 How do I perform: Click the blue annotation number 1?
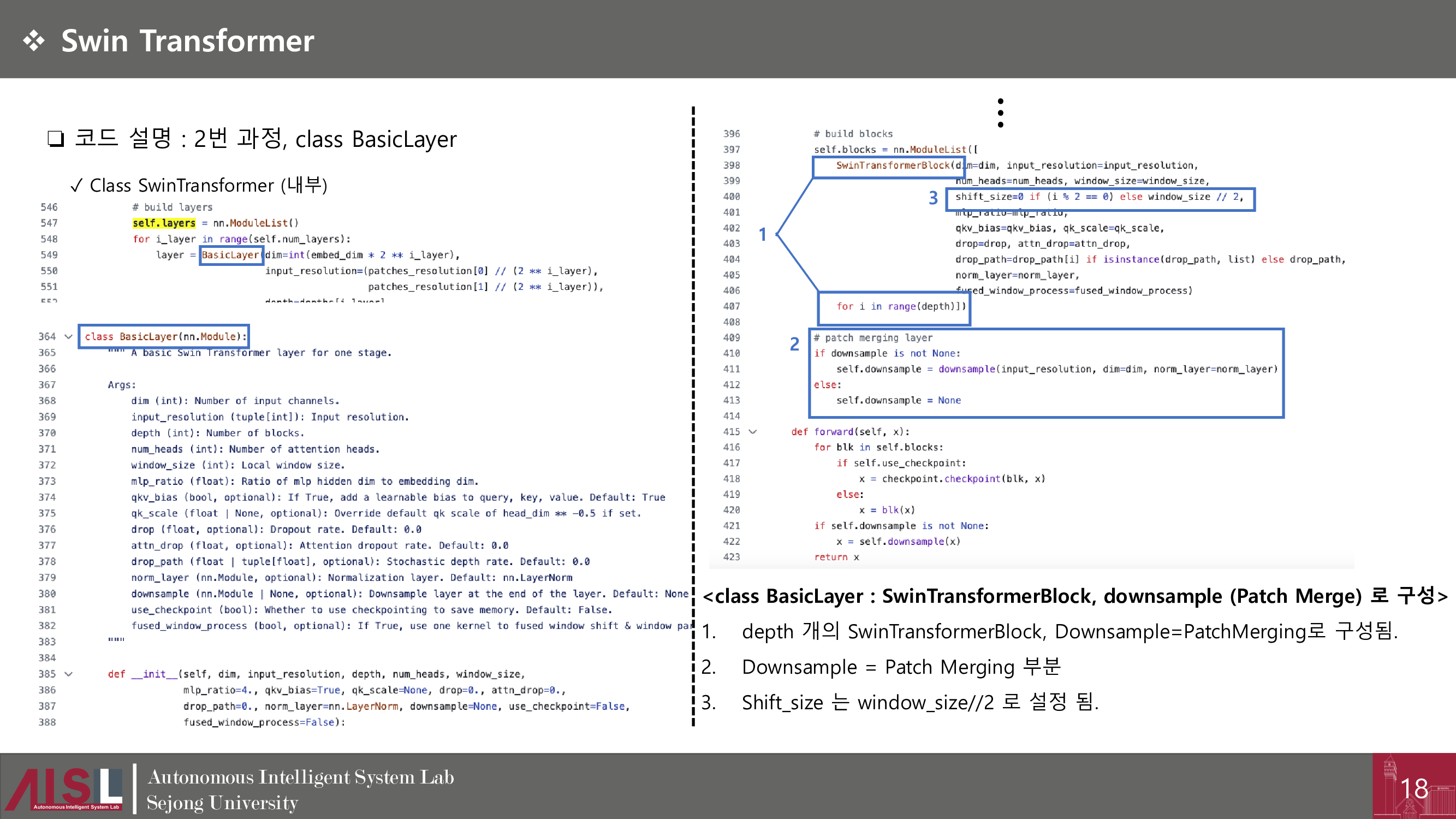coord(763,235)
